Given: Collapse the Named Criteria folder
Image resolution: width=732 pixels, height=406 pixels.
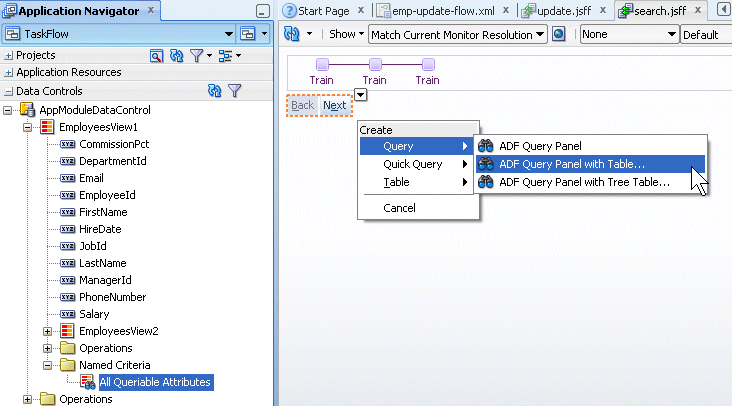Looking at the screenshot, I should [x=47, y=365].
